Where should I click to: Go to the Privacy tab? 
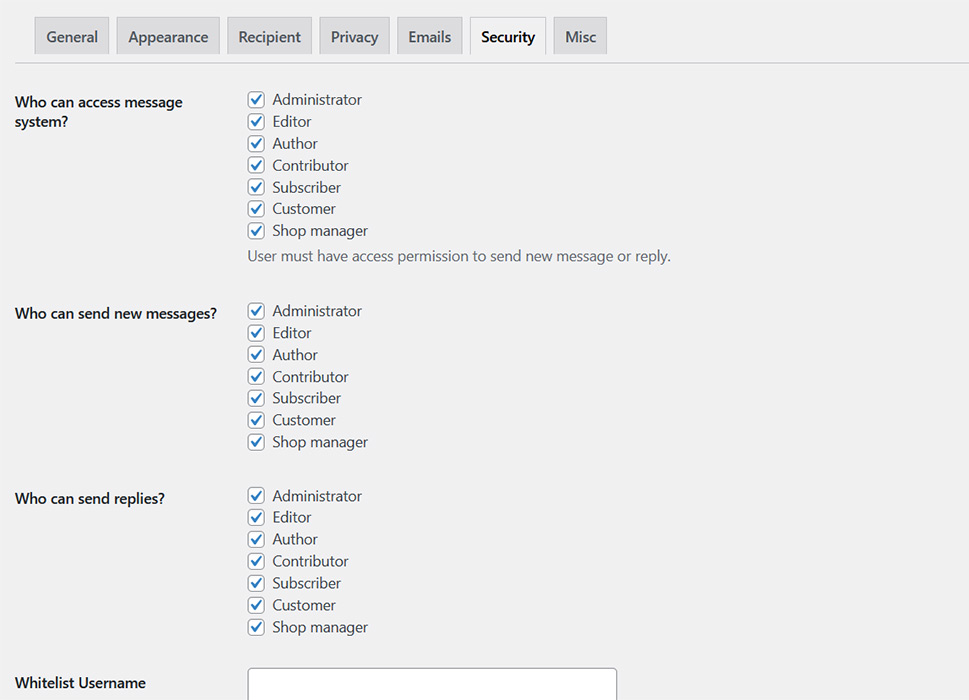(354, 36)
